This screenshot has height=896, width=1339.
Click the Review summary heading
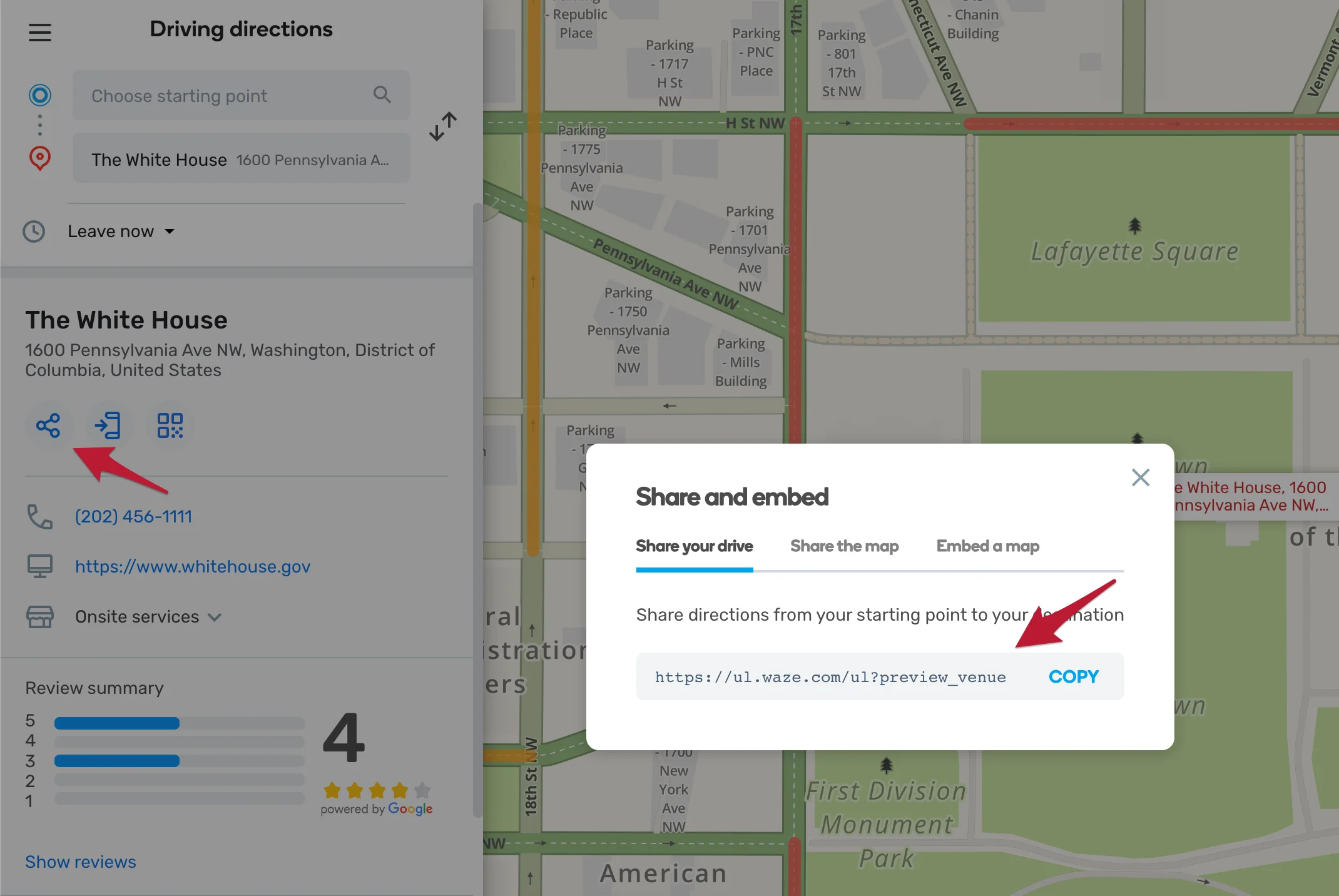(94, 688)
